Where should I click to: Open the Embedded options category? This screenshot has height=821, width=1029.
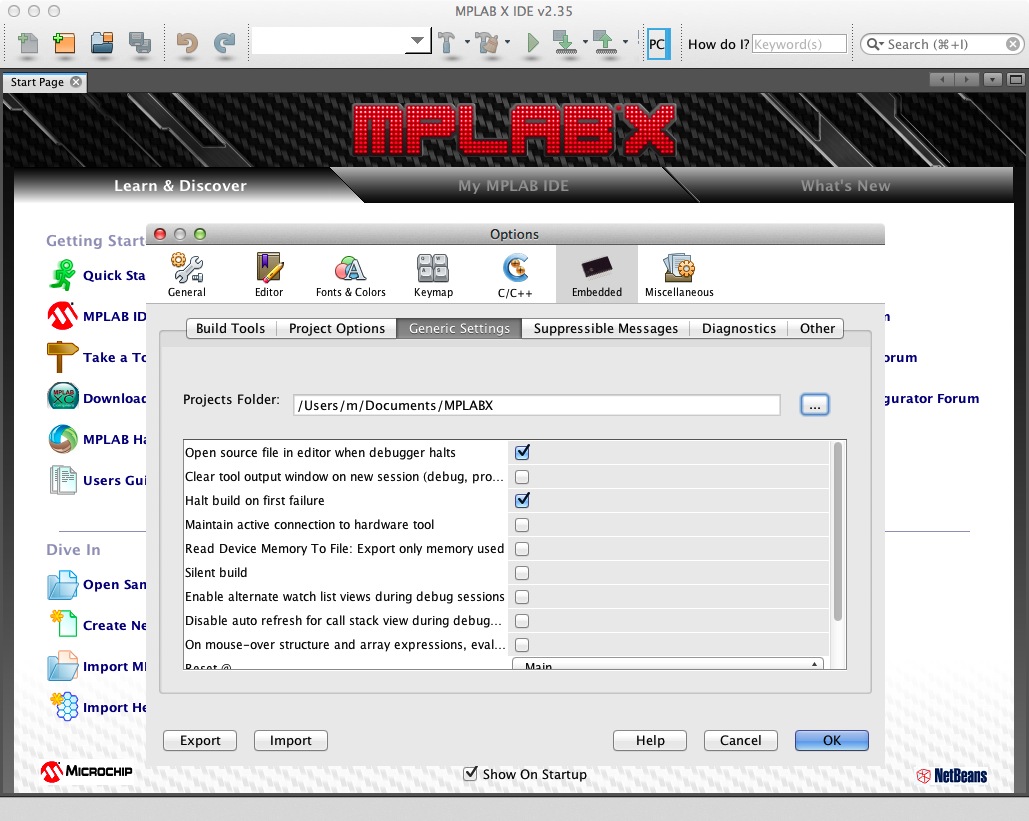[596, 274]
